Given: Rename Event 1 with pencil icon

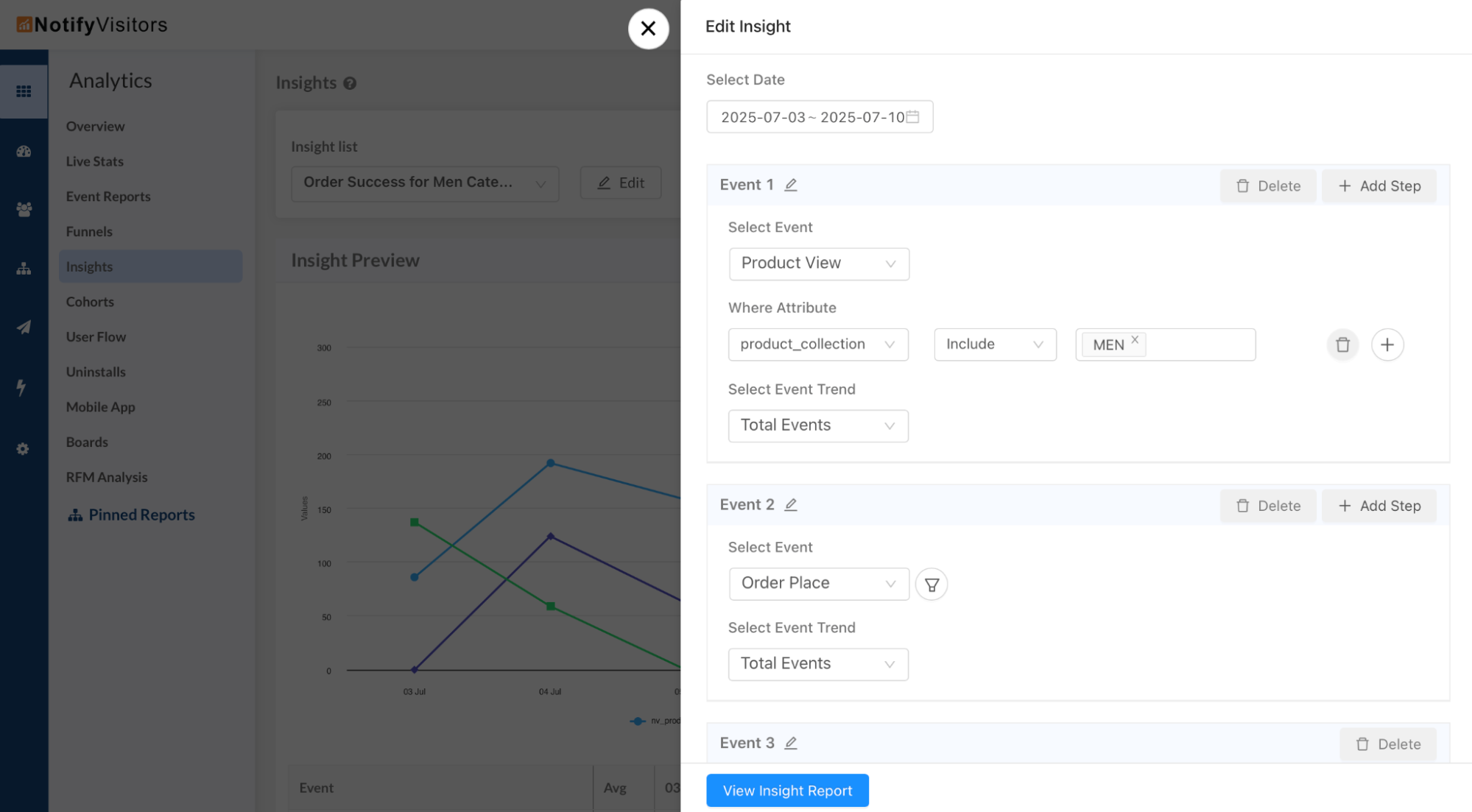Looking at the screenshot, I should [791, 186].
